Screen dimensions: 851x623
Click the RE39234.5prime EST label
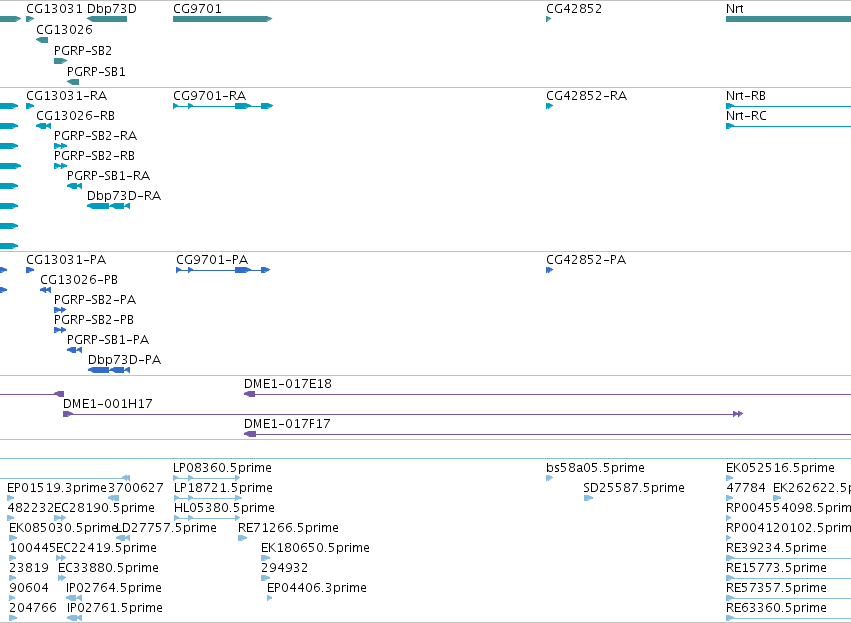click(x=776, y=549)
